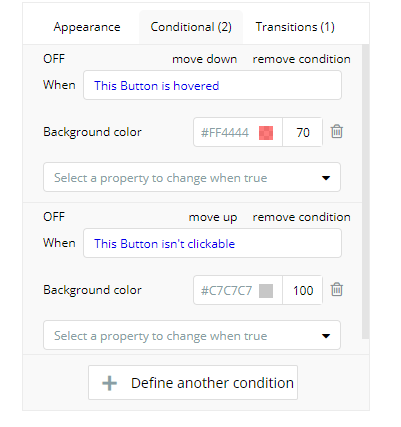The image size is (401, 427).
Task: Open the red #FF4444 color swatch
Action: click(266, 133)
